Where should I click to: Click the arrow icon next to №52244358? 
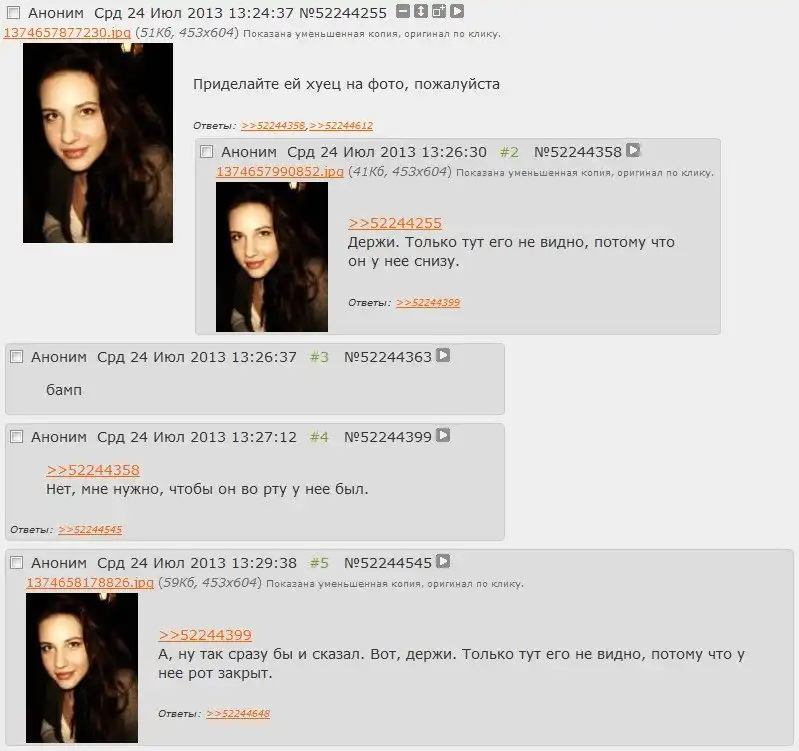[633, 150]
